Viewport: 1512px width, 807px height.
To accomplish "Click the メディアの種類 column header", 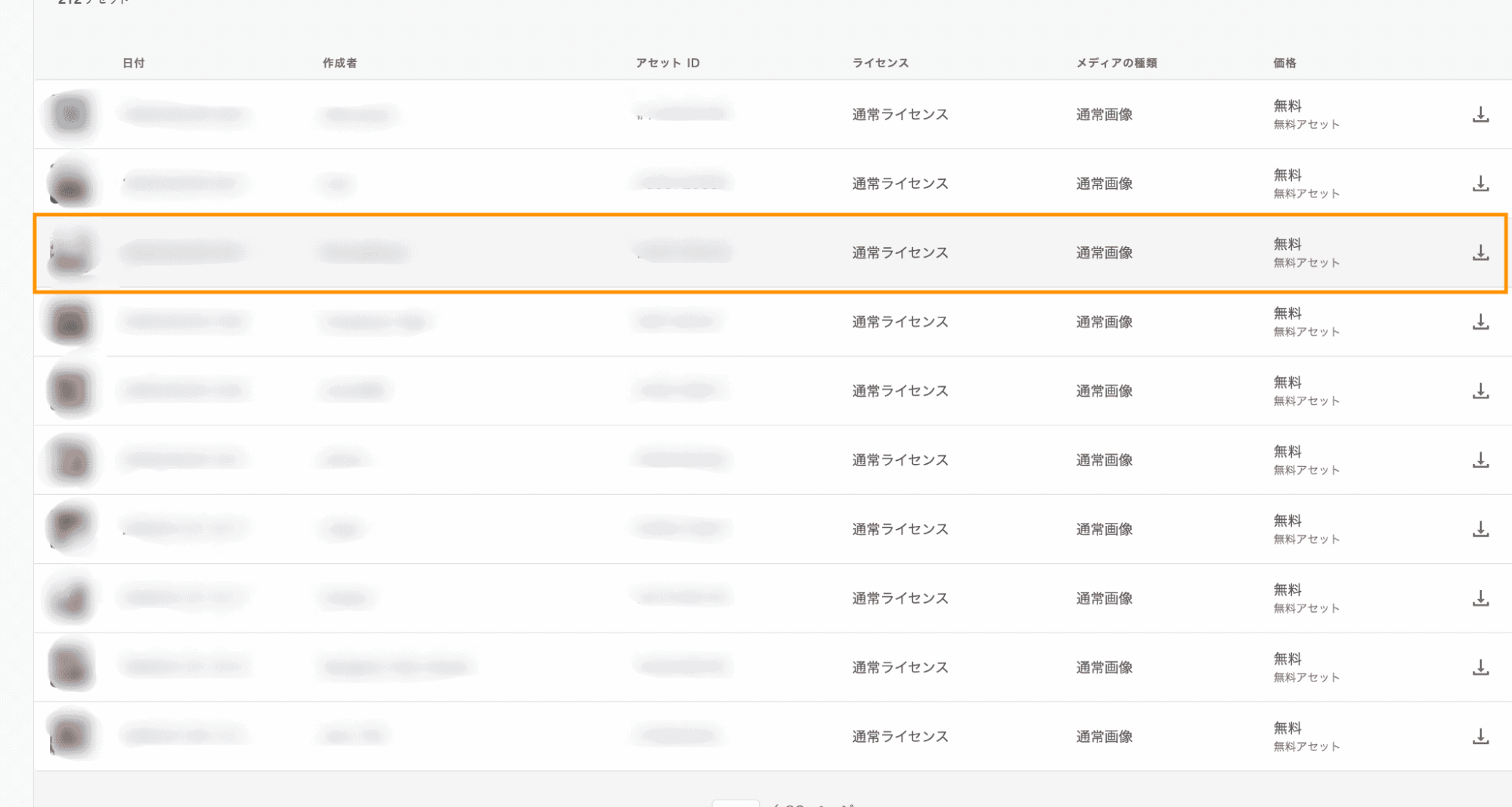I will point(1116,63).
